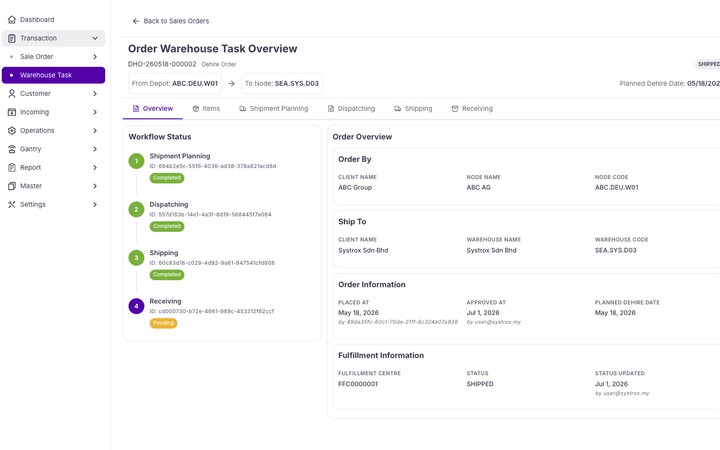
Task: Click the Operations gear icon
Action: click(x=12, y=130)
